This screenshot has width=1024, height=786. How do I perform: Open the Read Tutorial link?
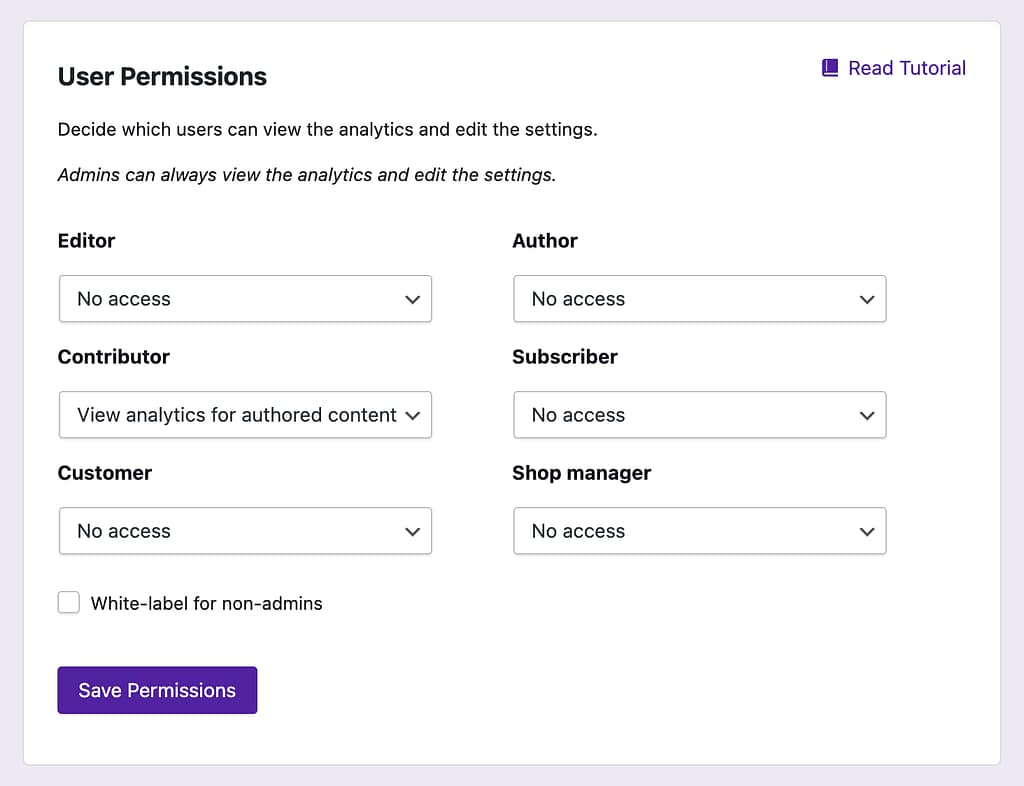click(x=905, y=67)
